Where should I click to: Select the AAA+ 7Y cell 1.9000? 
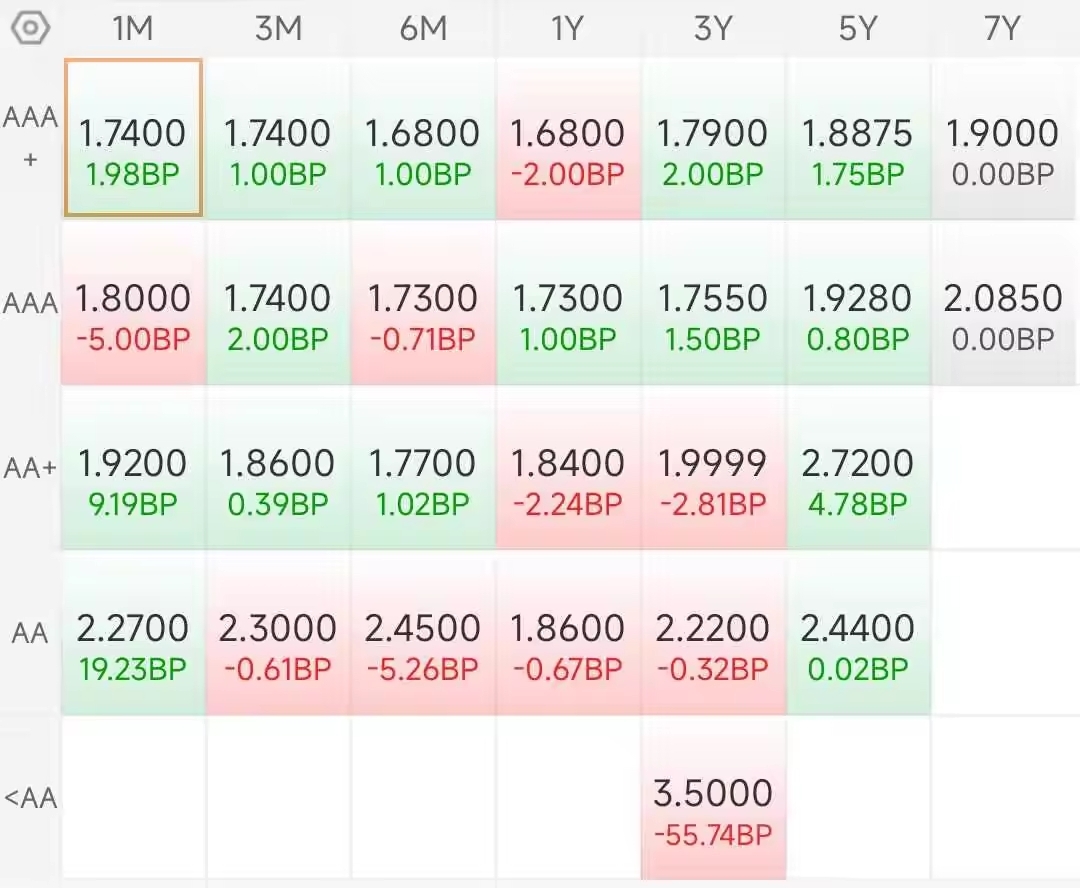click(x=1002, y=138)
